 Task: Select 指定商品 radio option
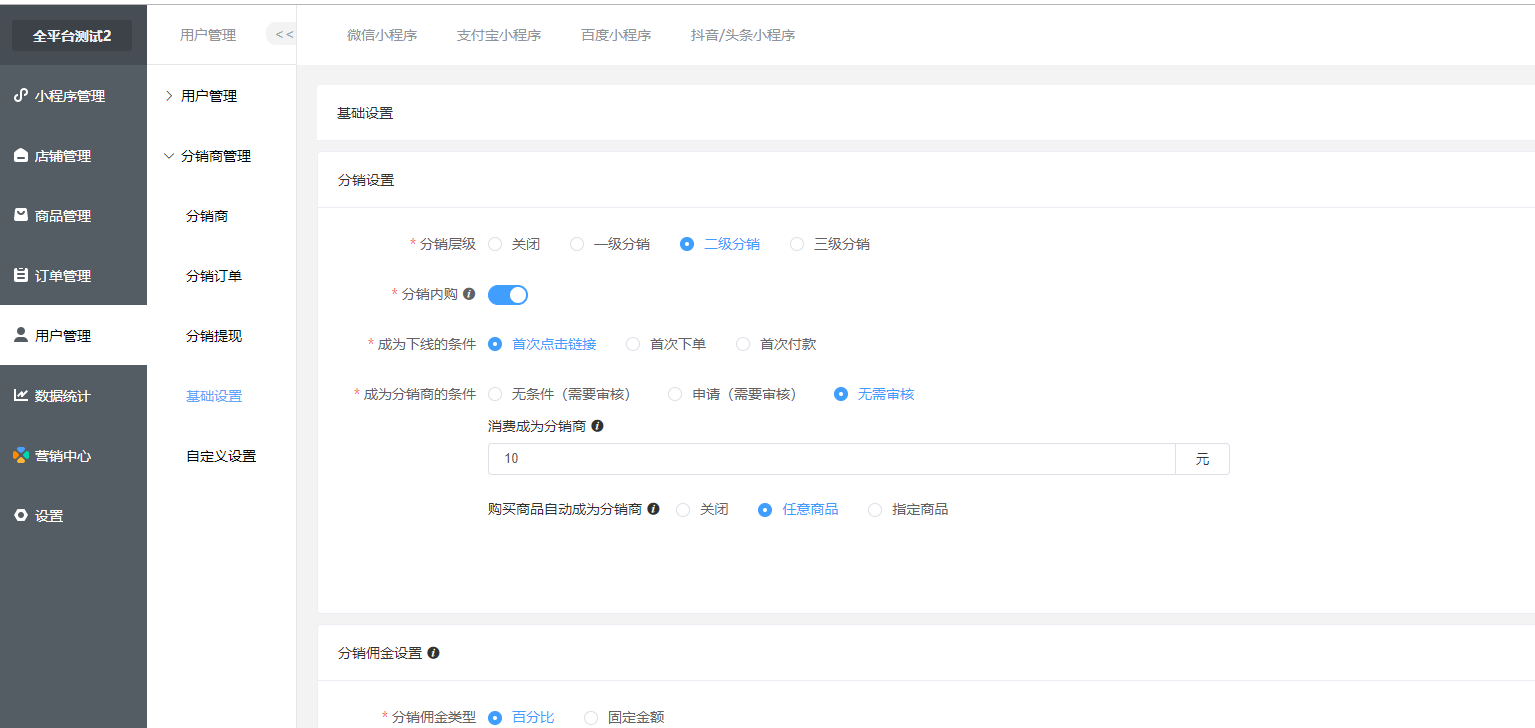(908, 510)
